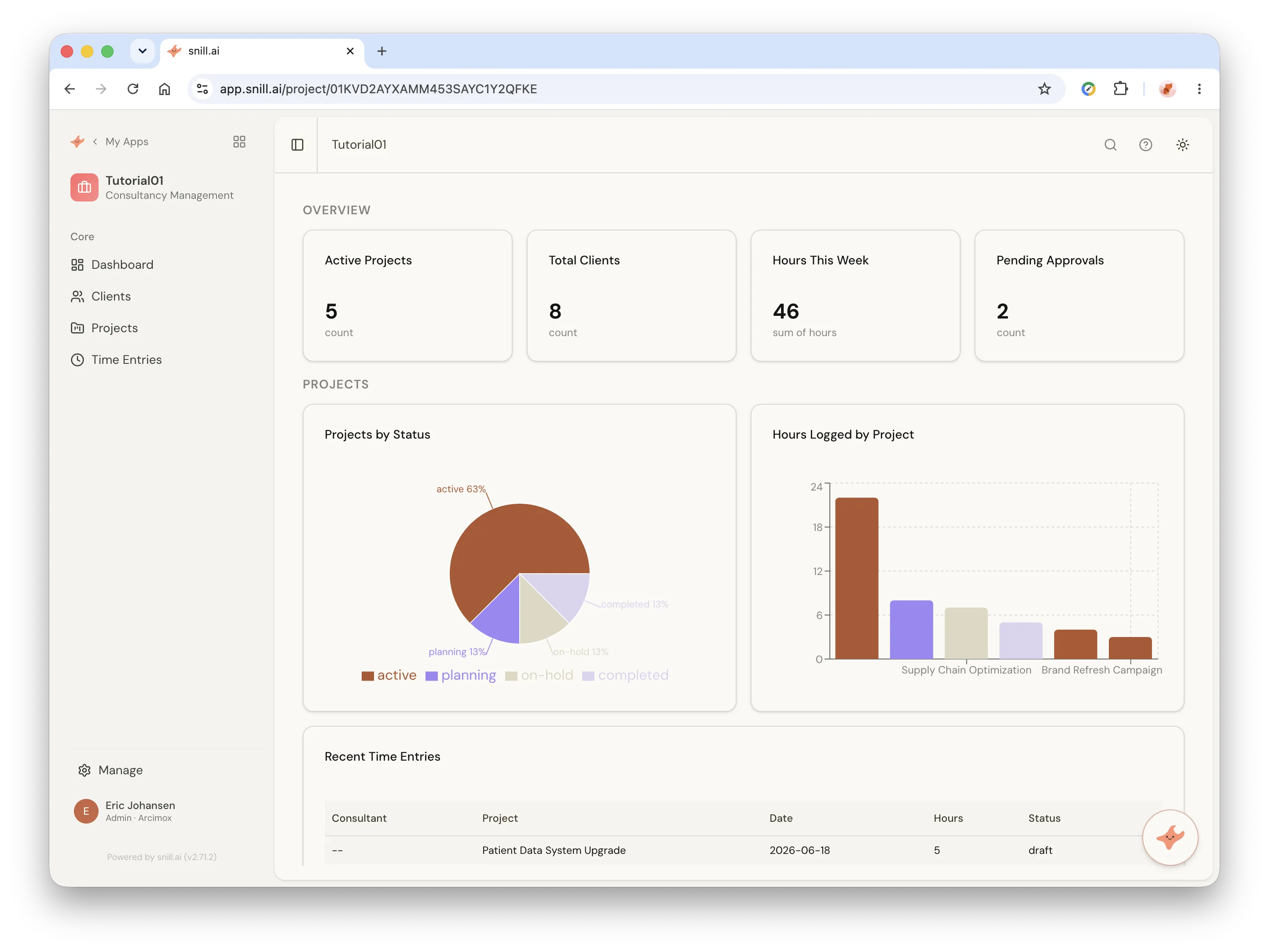This screenshot has width=1269, height=952.
Task: Open the help question mark icon
Action: 1146,145
